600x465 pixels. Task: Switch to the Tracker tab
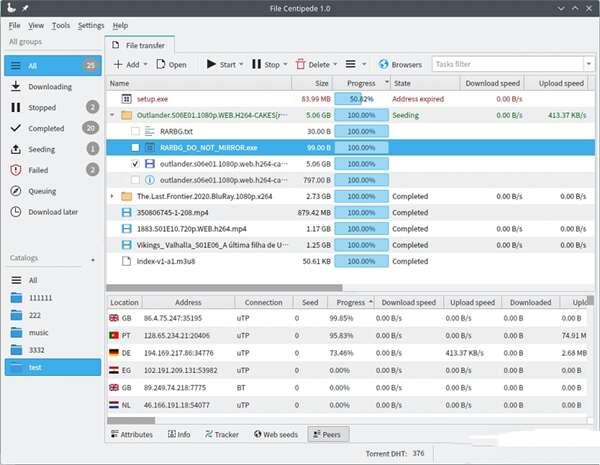click(222, 434)
